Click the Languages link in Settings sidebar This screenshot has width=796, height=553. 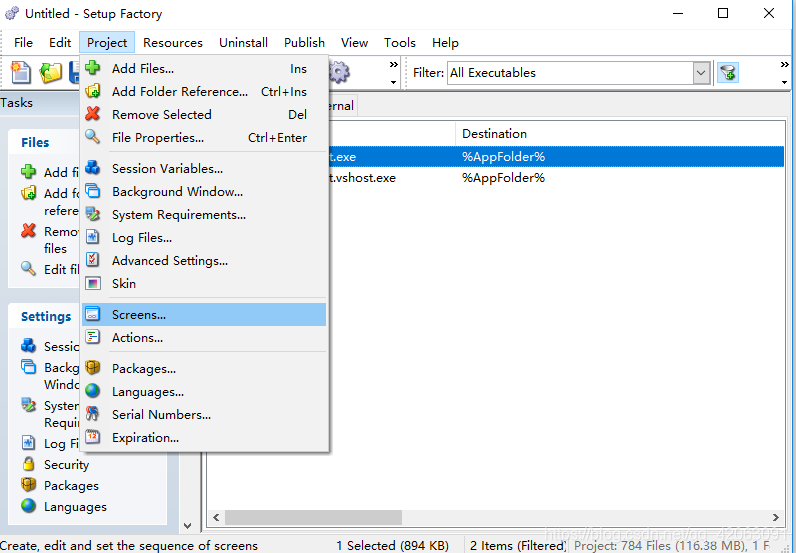(x=75, y=506)
